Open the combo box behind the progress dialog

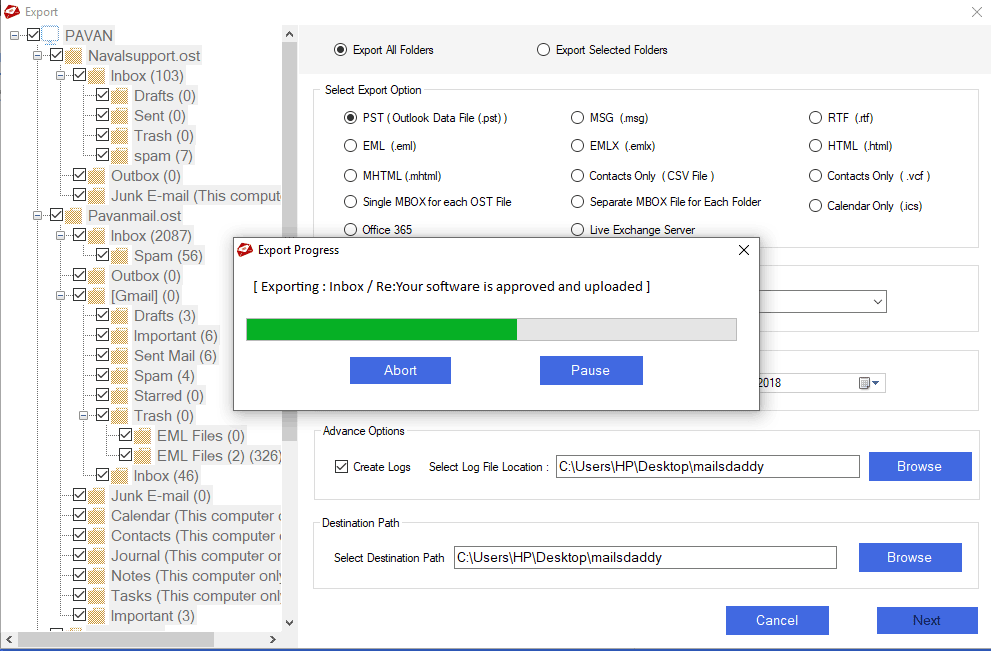[x=877, y=301]
